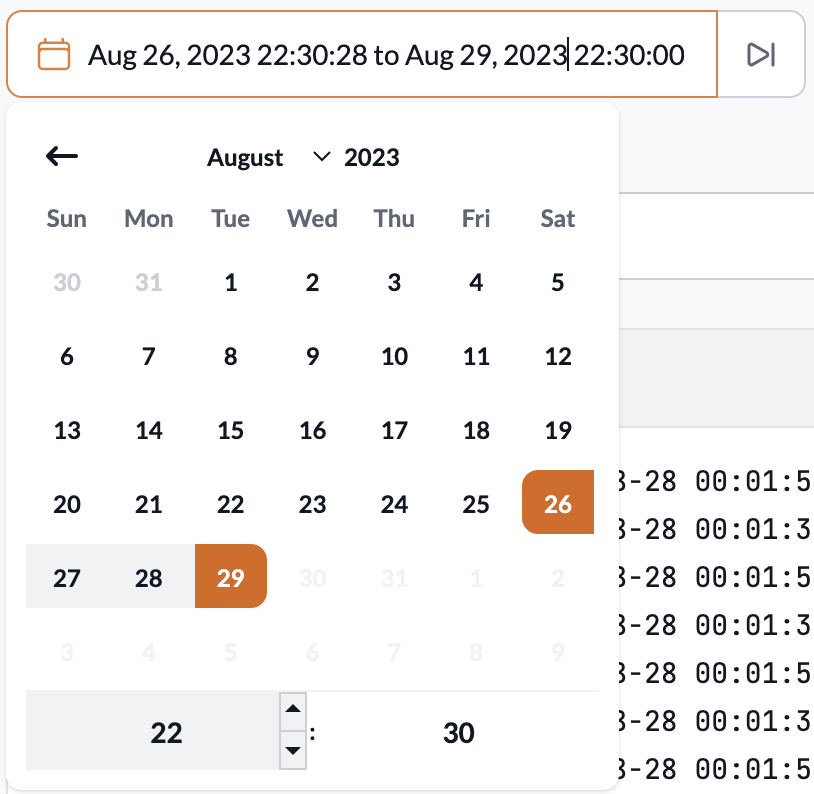Increase the hour with up stepper arrow
This screenshot has width=814, height=794.
click(292, 711)
